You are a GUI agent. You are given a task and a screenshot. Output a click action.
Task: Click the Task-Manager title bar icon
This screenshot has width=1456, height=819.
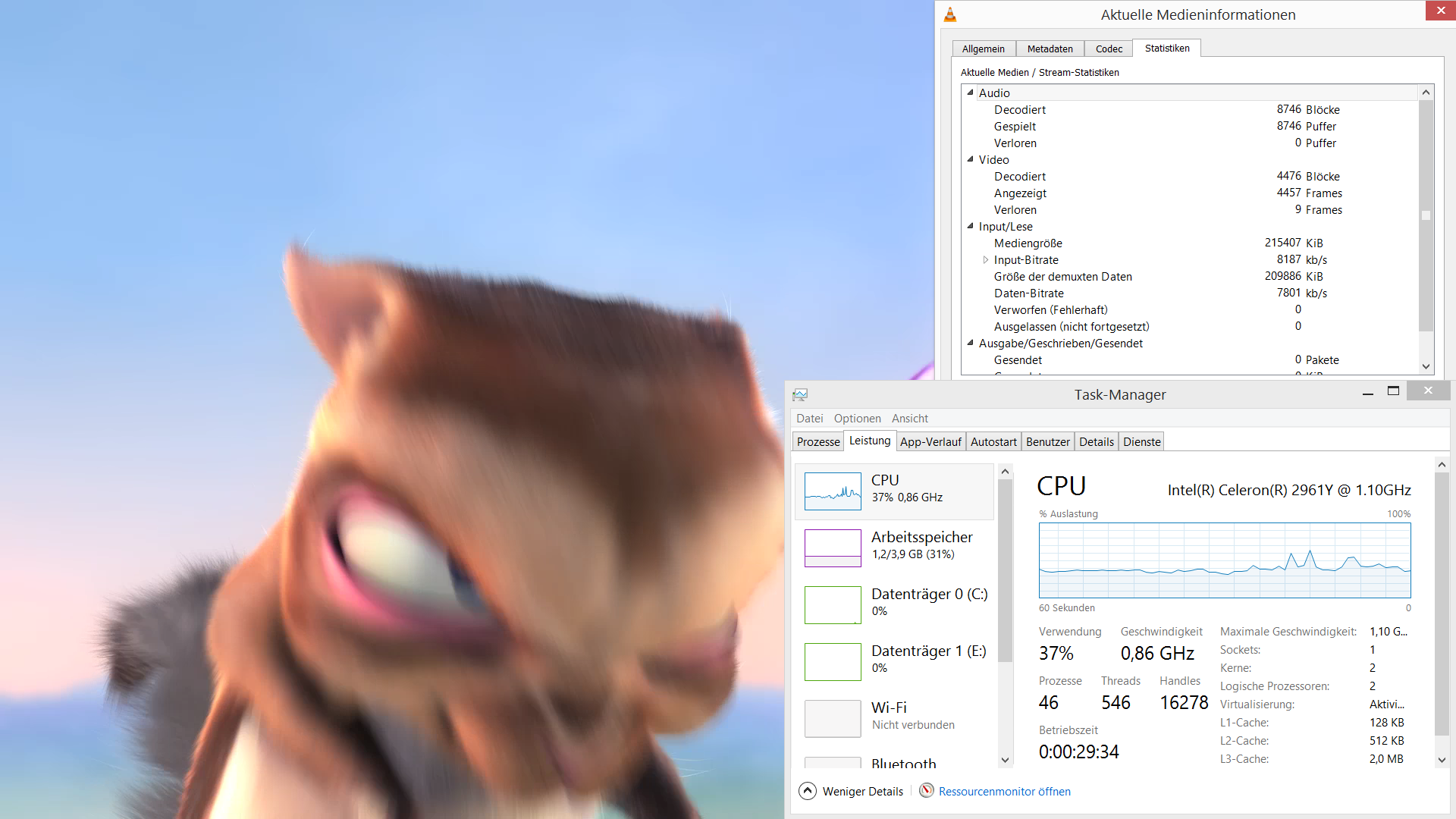800,394
